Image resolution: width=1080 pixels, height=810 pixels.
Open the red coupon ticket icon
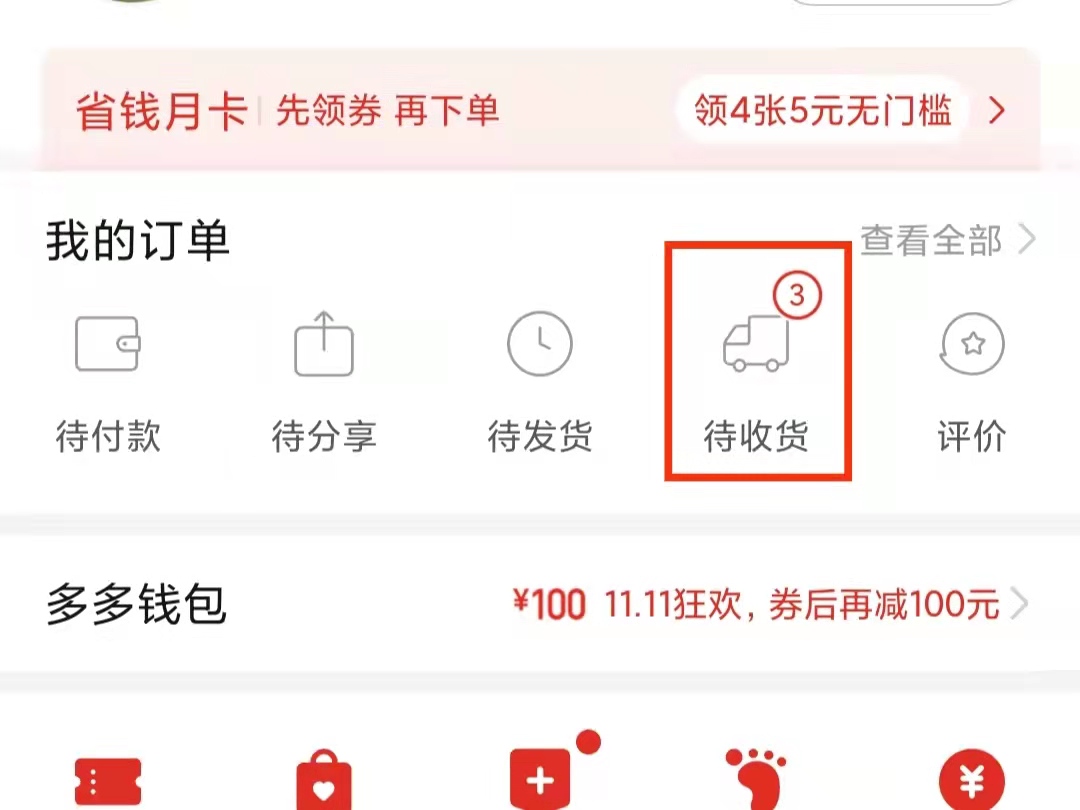click(x=107, y=782)
